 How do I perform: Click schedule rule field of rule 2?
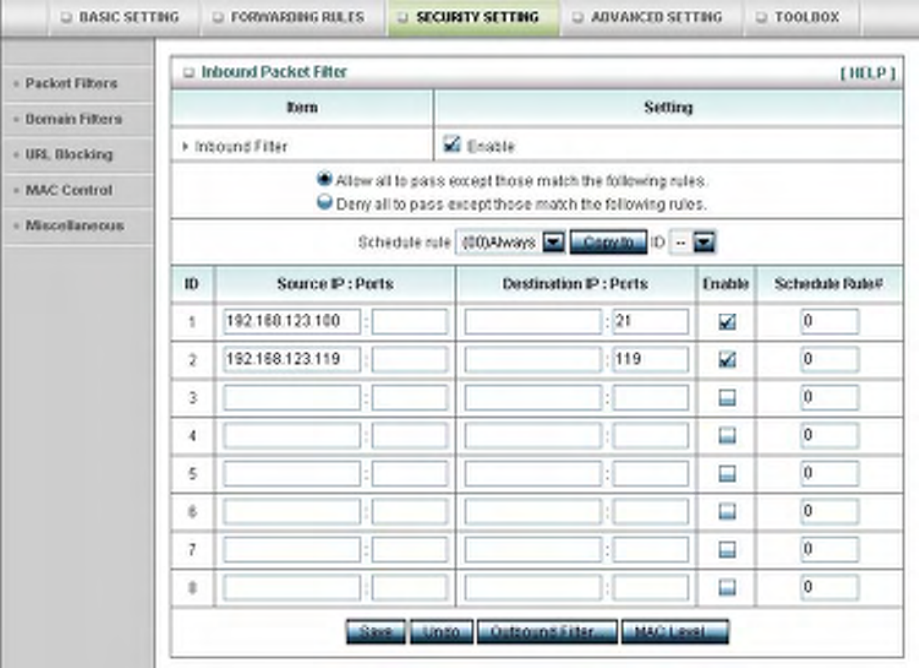coord(829,360)
